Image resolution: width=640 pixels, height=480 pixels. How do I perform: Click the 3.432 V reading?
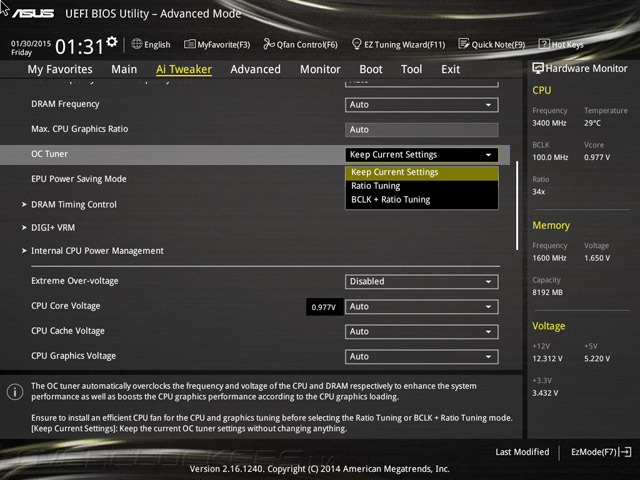[545, 393]
